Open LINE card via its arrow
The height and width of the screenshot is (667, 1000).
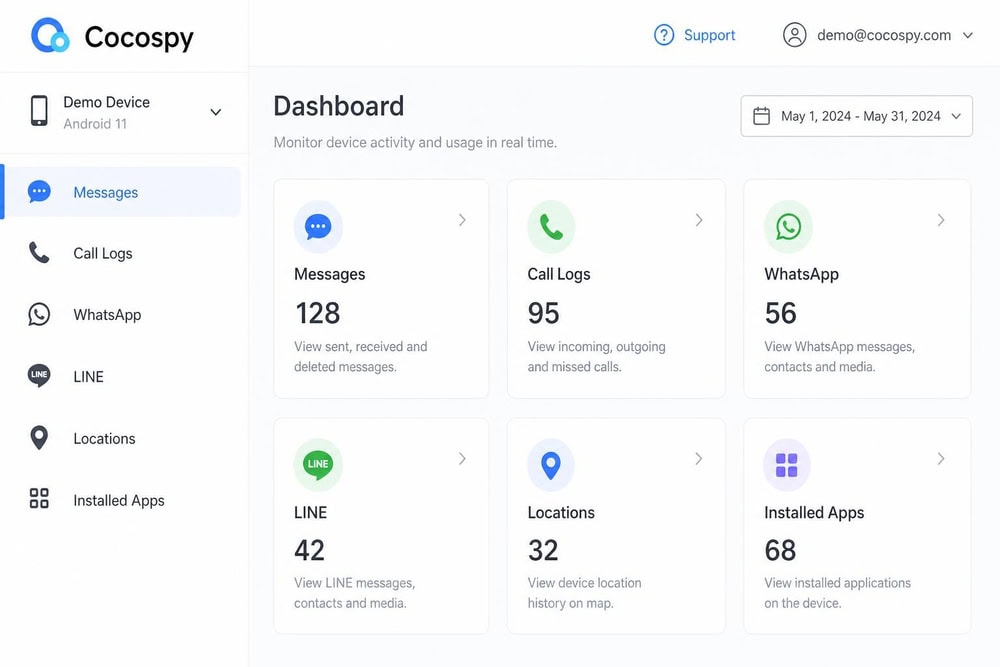[x=462, y=458]
